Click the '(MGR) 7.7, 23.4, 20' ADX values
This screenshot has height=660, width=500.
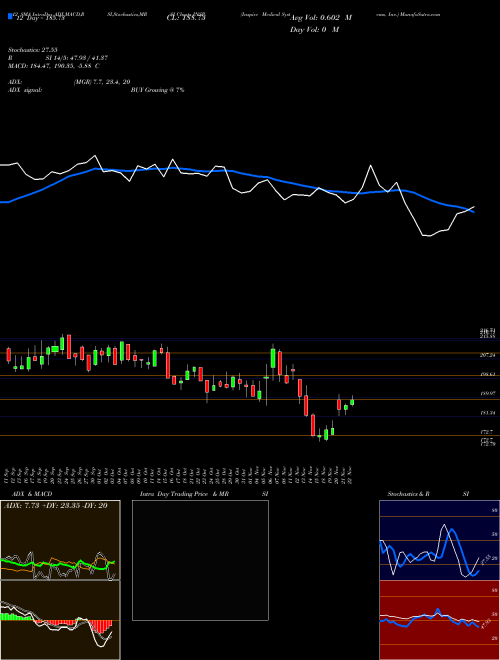pyautogui.click(x=102, y=82)
